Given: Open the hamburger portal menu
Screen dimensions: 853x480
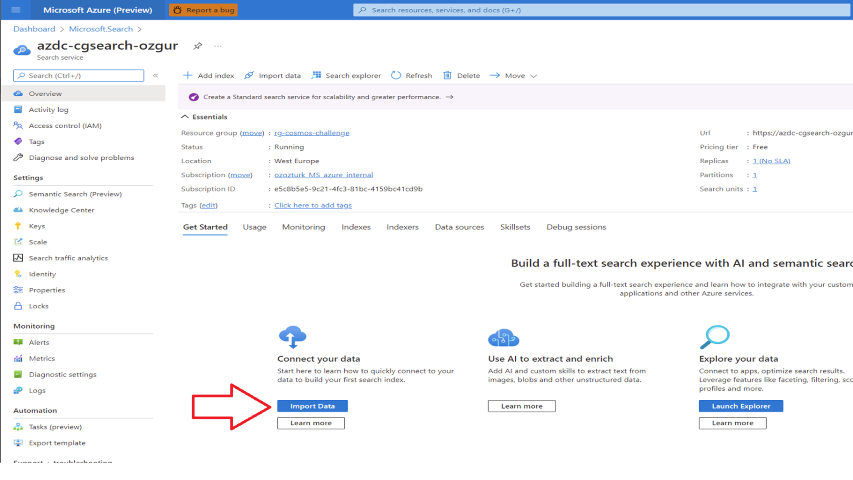Looking at the screenshot, I should pos(16,10).
